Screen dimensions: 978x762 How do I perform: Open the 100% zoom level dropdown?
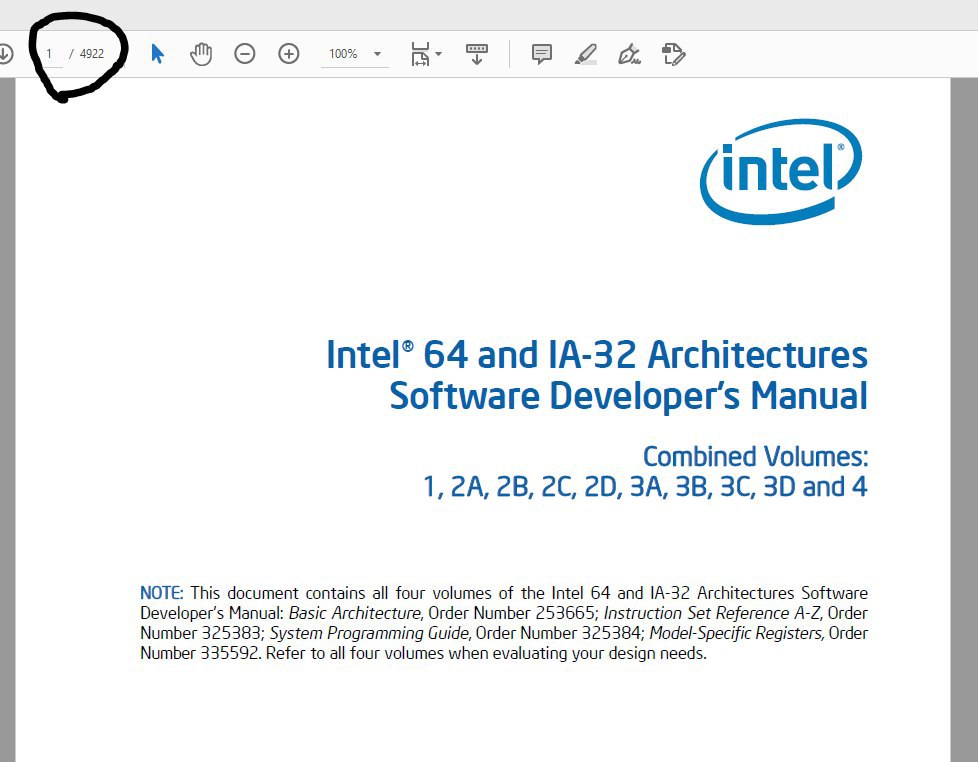(377, 54)
